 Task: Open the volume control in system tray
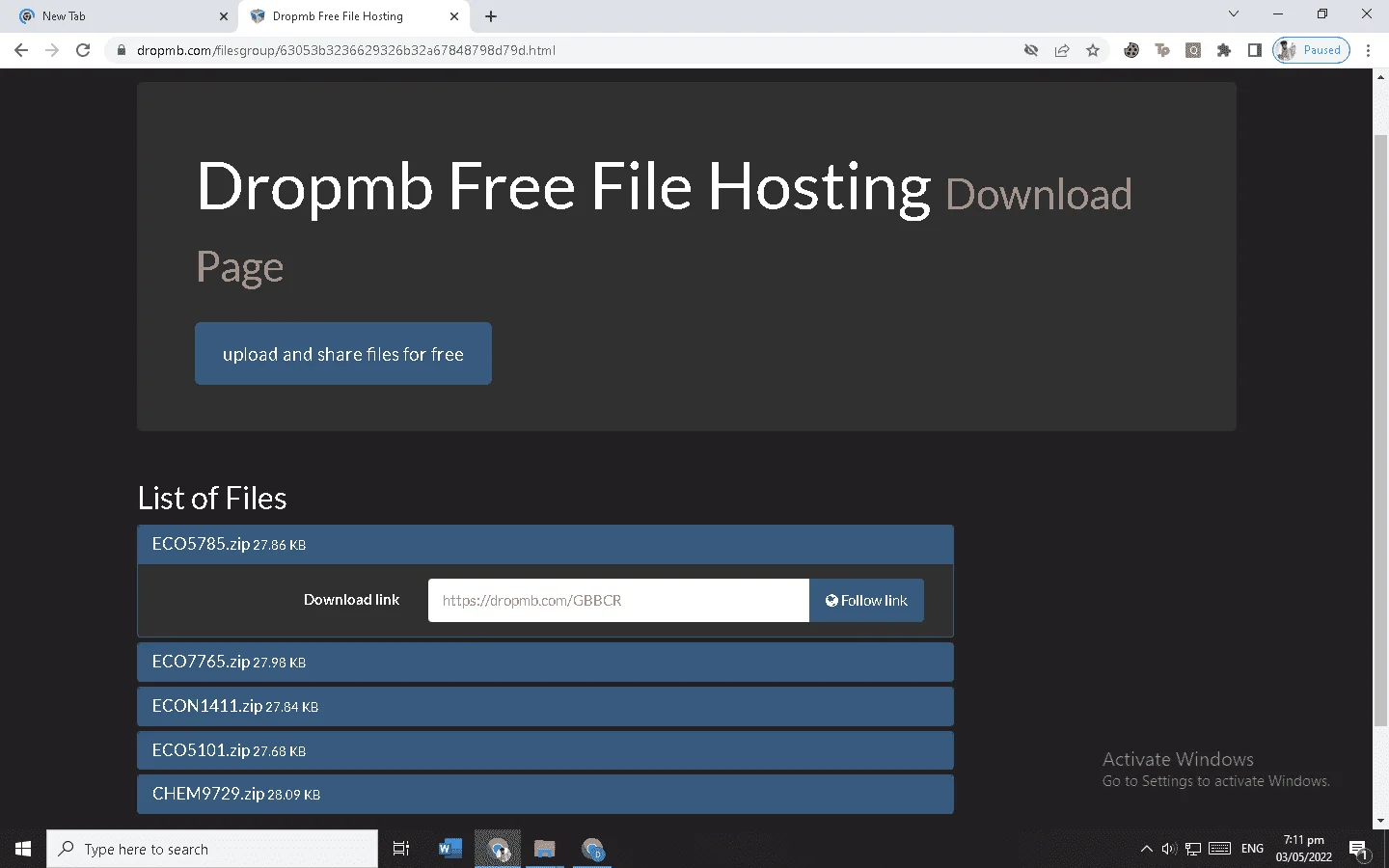tap(1169, 849)
